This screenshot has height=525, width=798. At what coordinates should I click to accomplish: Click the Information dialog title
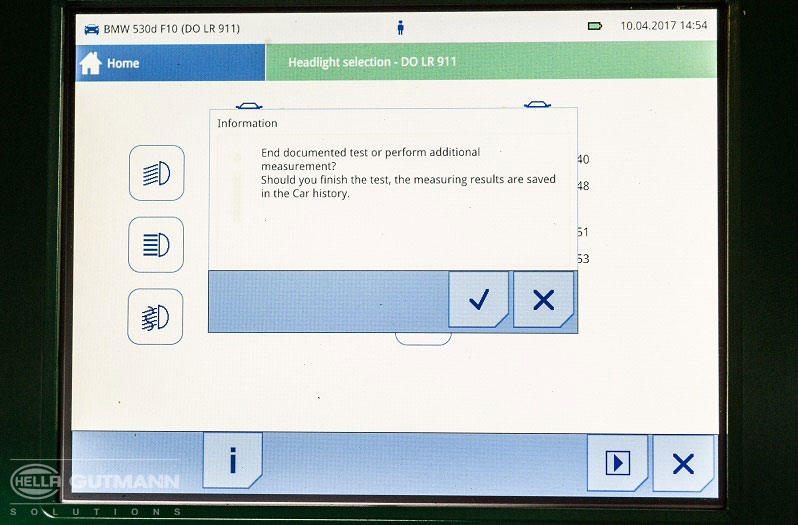click(247, 123)
